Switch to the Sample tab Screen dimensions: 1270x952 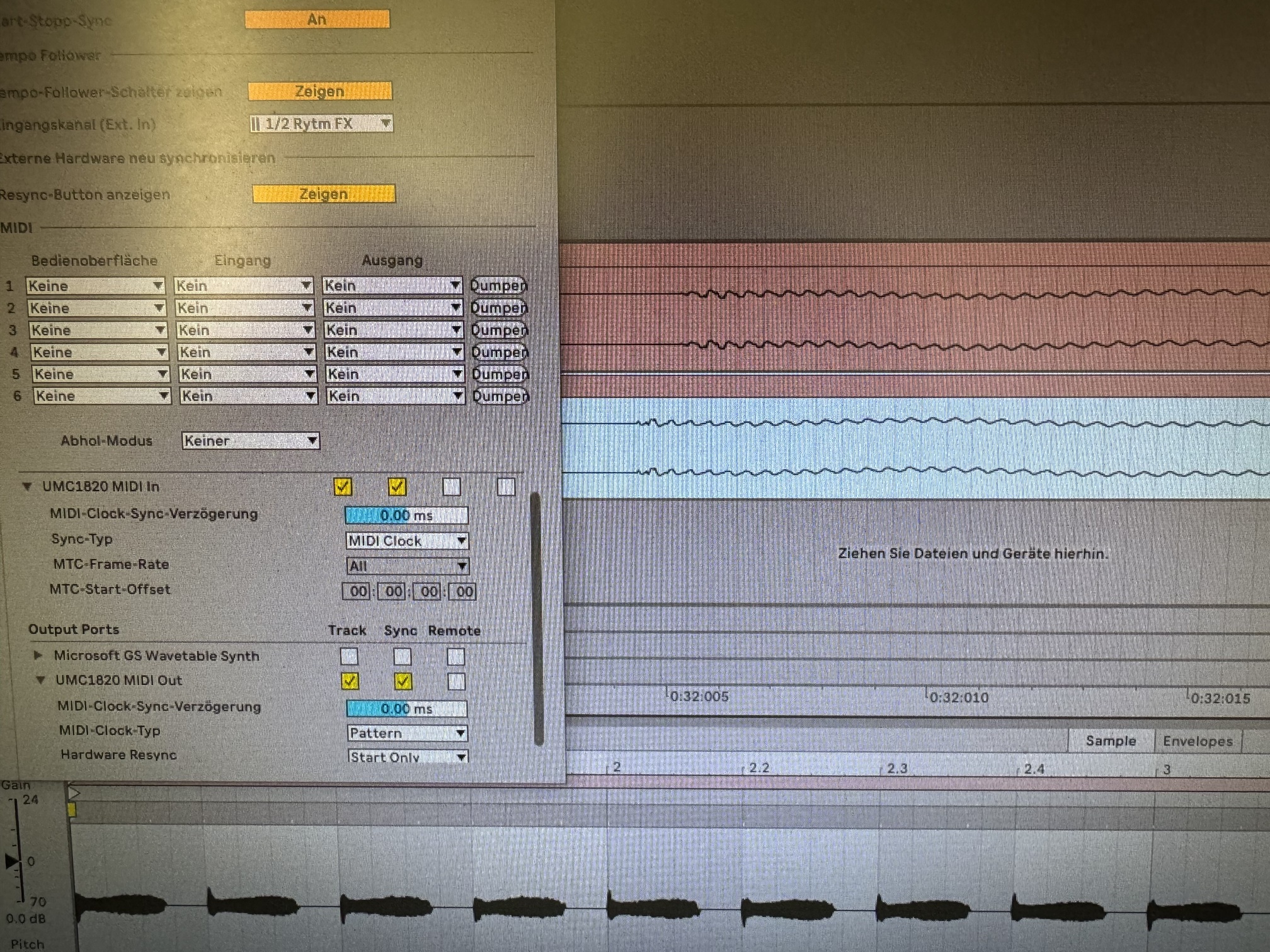[x=1111, y=741]
